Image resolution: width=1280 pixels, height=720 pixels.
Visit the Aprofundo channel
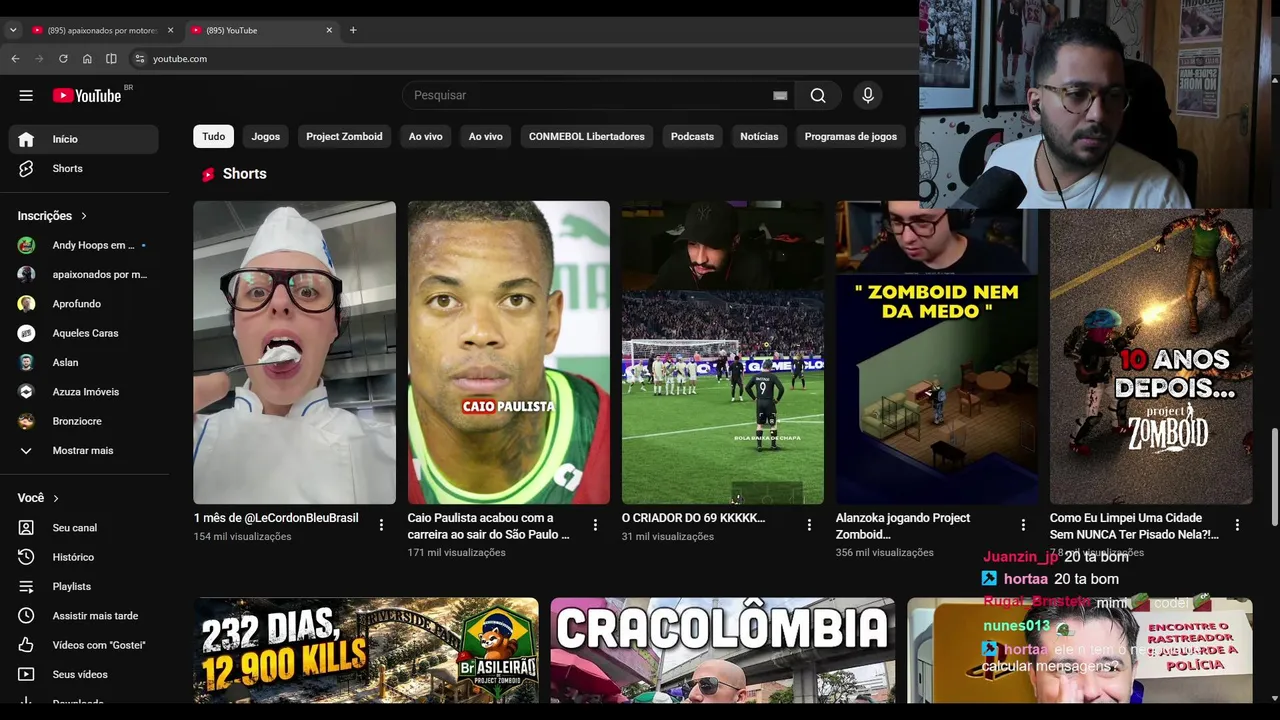[x=84, y=304]
